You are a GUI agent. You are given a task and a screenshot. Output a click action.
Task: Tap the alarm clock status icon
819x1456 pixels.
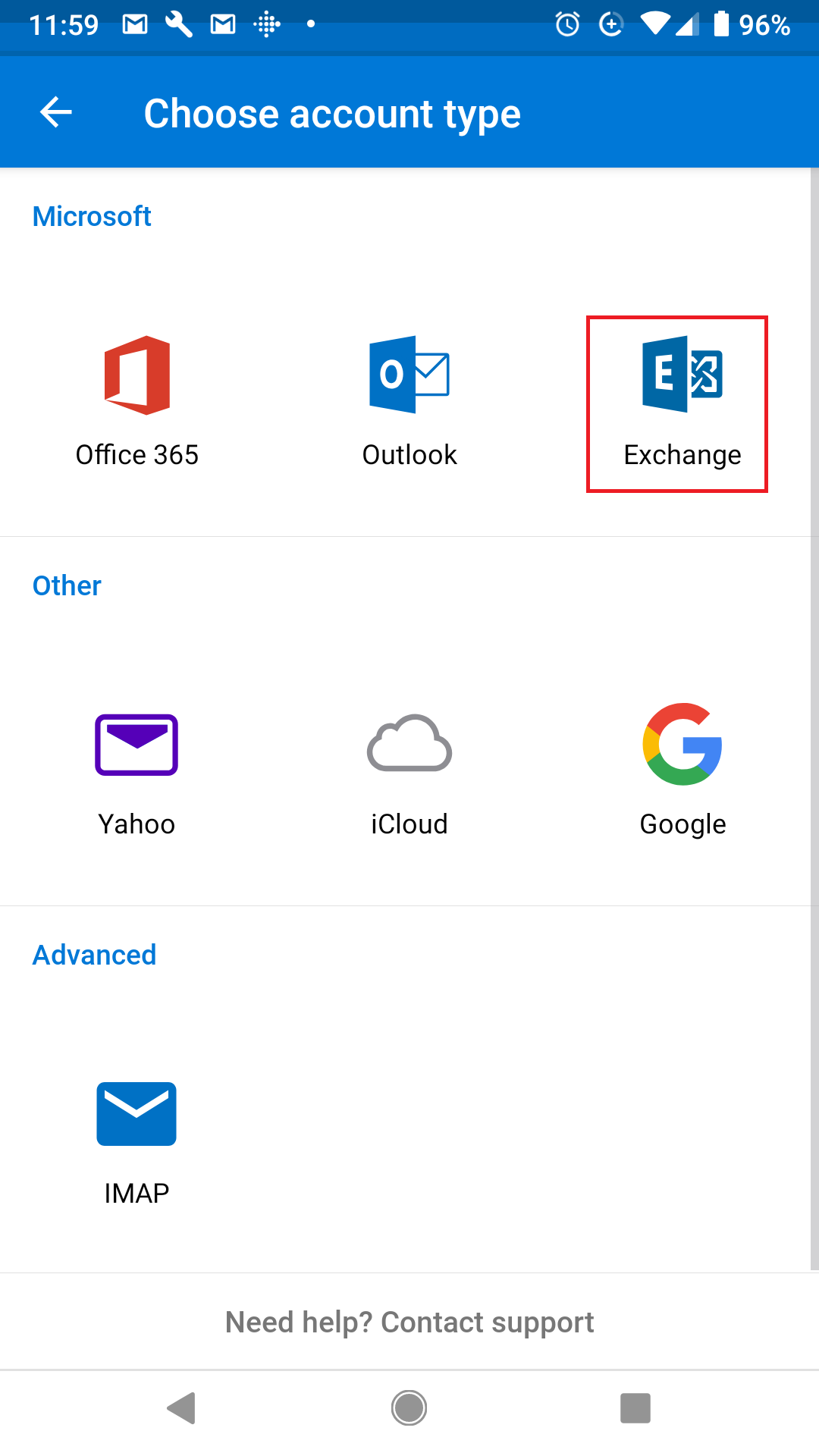[567, 25]
